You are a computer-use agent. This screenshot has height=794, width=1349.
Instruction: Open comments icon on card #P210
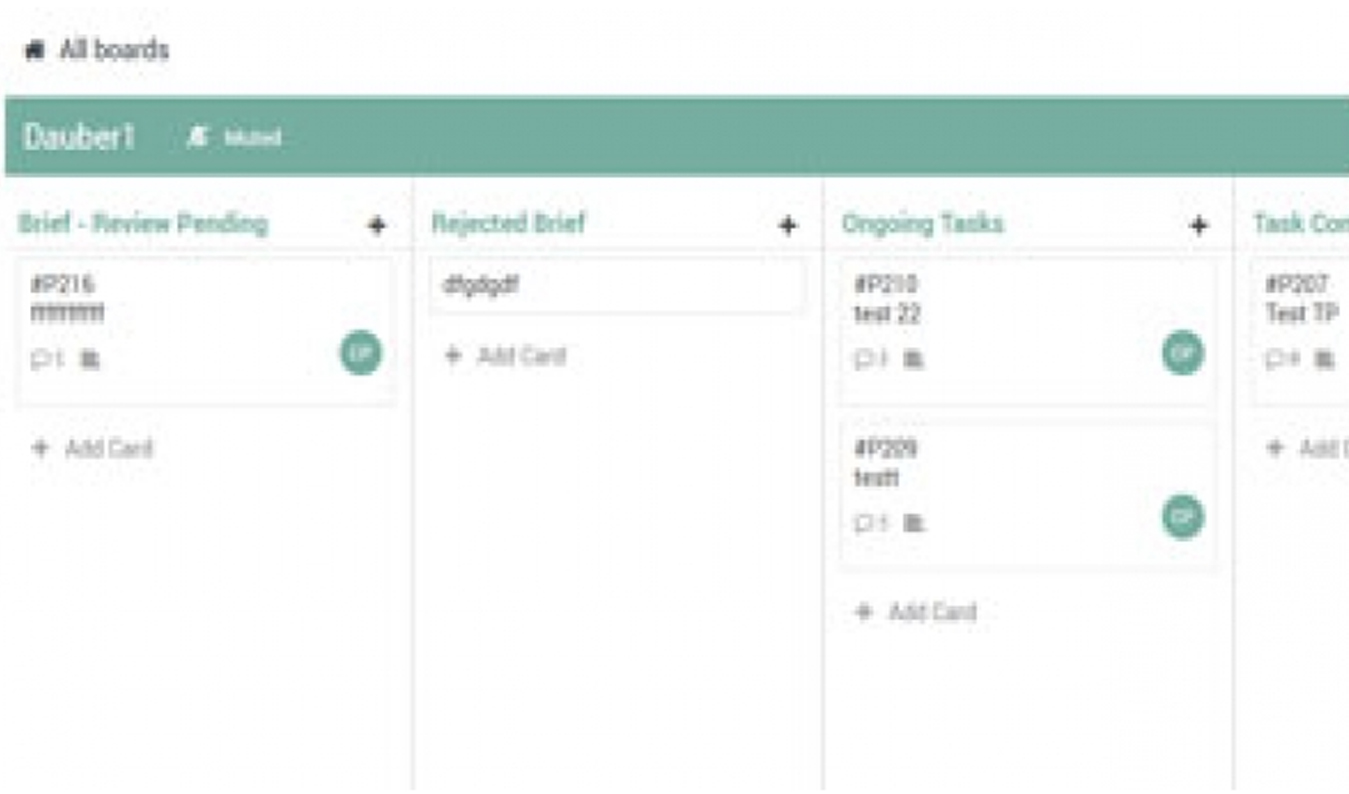click(x=870, y=358)
